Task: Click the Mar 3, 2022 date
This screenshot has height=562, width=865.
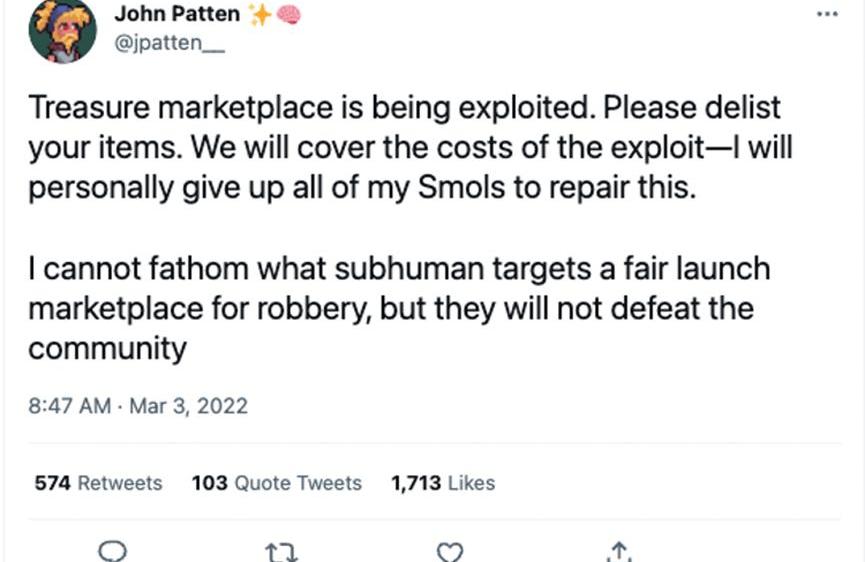Action: (190, 406)
